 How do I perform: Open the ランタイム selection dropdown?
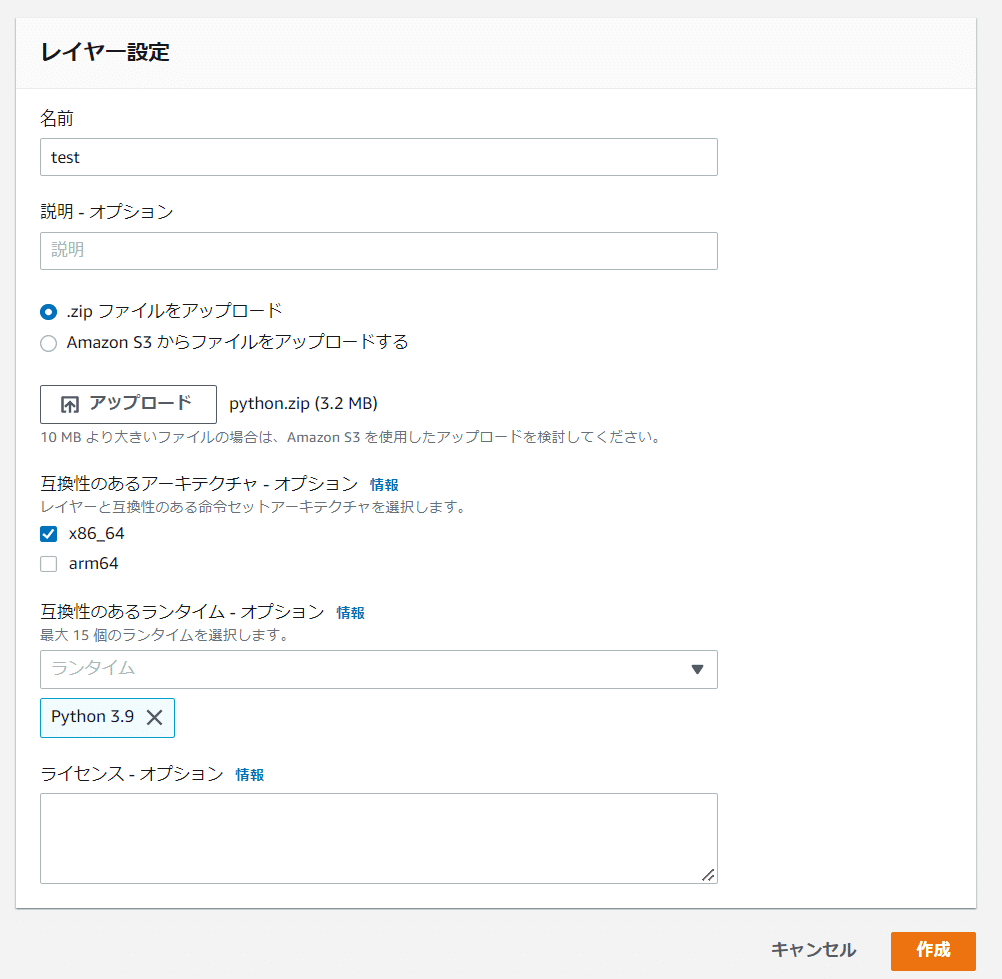tap(378, 669)
